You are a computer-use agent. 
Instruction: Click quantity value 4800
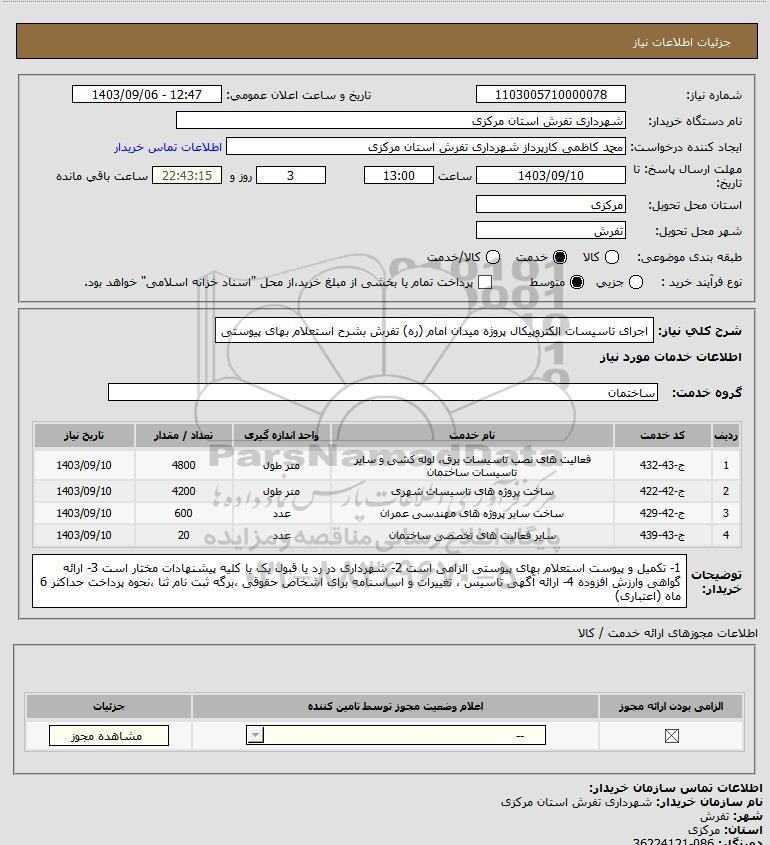tap(183, 465)
